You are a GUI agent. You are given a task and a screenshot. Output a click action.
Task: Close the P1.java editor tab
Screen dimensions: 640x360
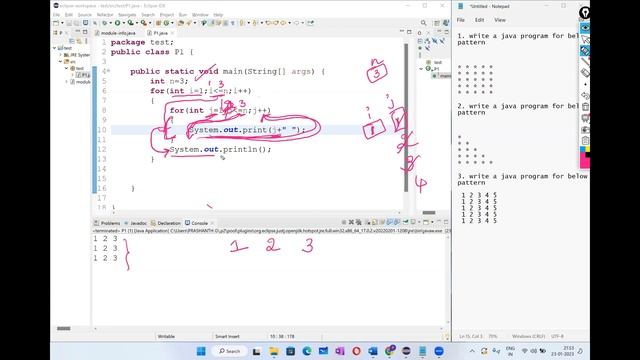tap(172, 33)
